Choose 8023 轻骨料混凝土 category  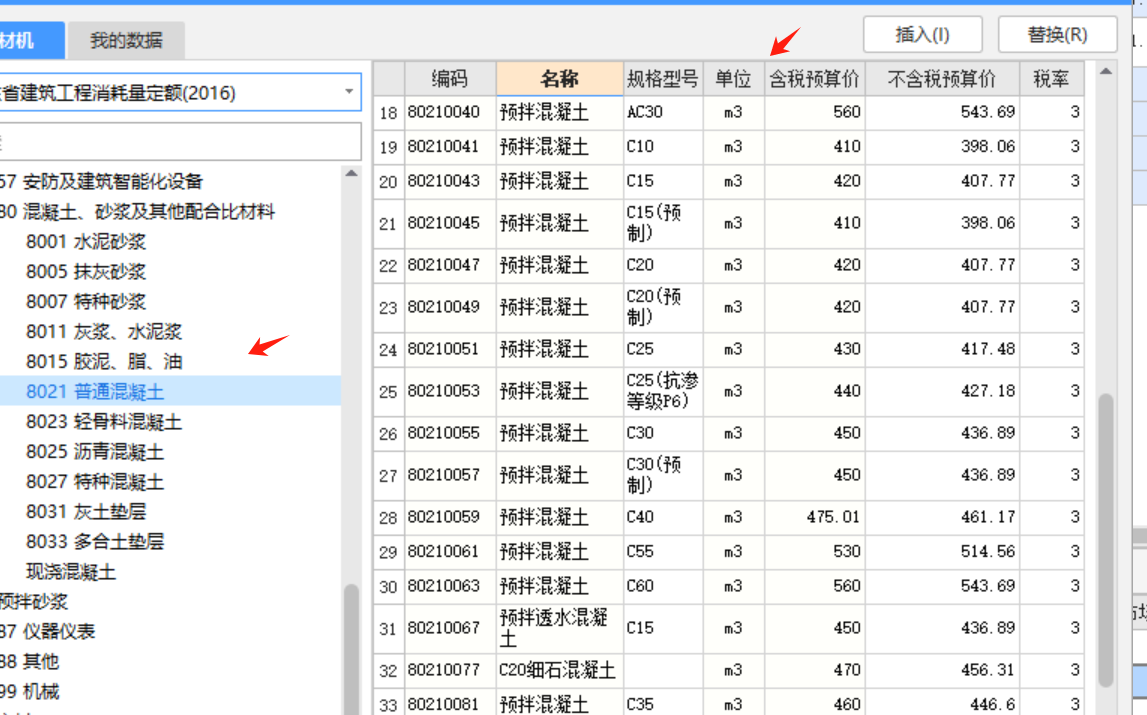pos(104,422)
